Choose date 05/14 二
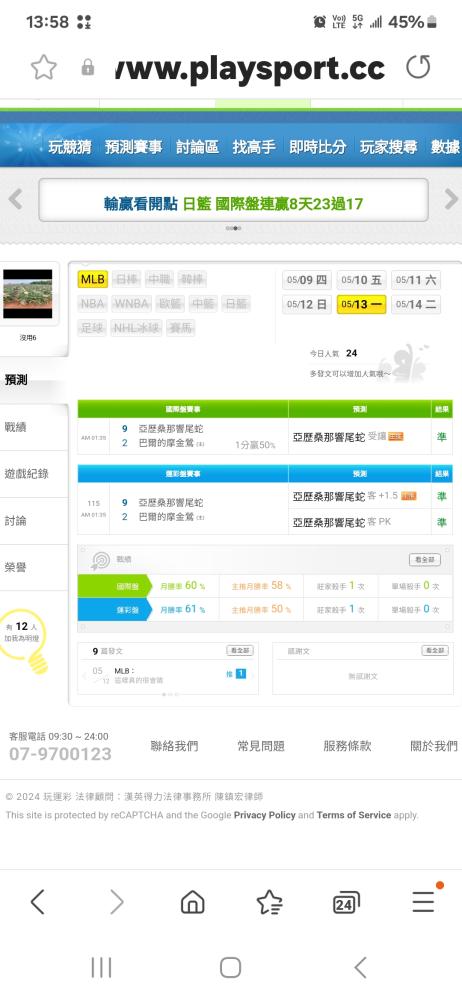Screen dimensions: 462x1000 coord(415,304)
